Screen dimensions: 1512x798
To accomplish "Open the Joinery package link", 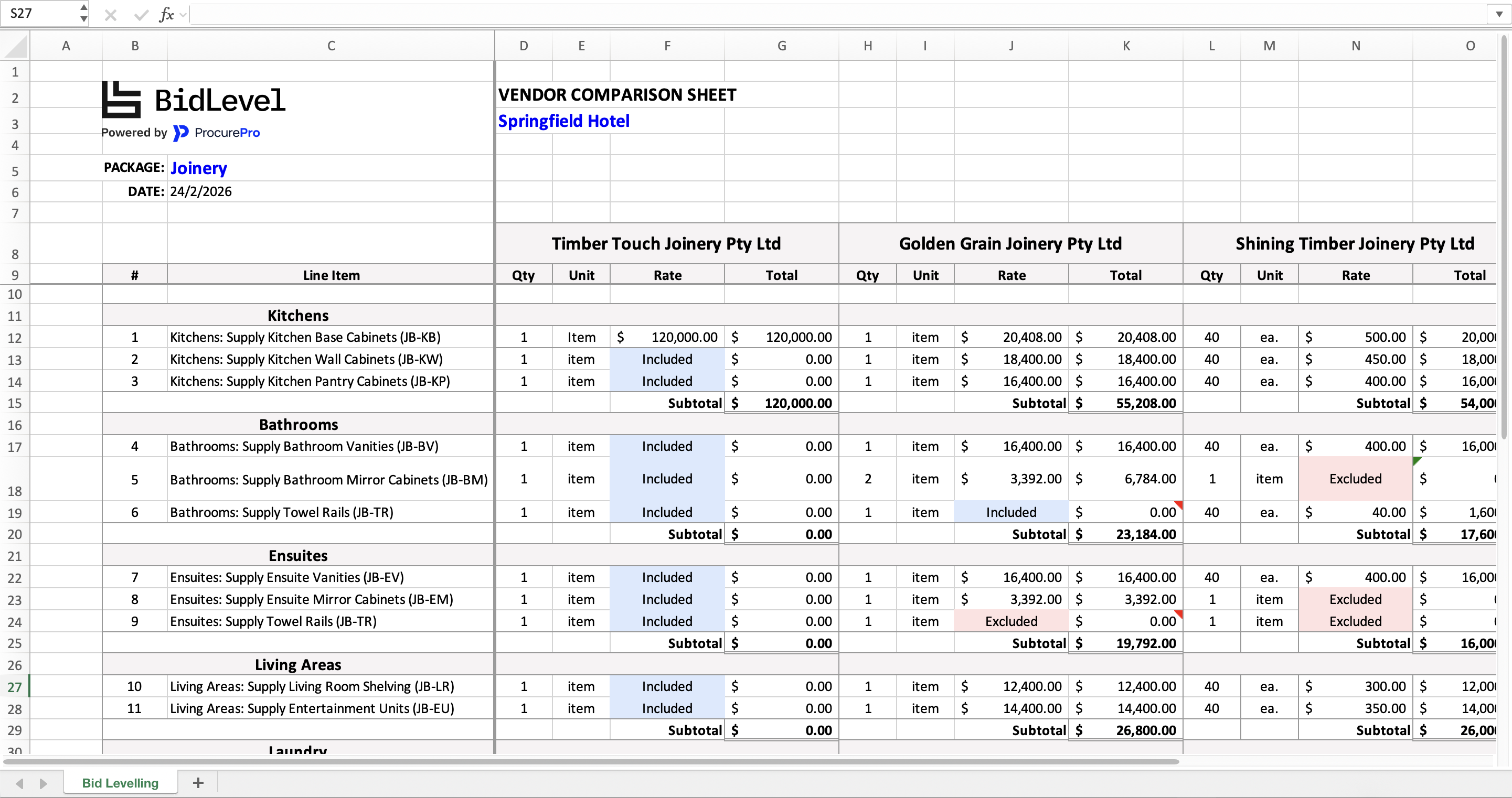I will pyautogui.click(x=198, y=168).
